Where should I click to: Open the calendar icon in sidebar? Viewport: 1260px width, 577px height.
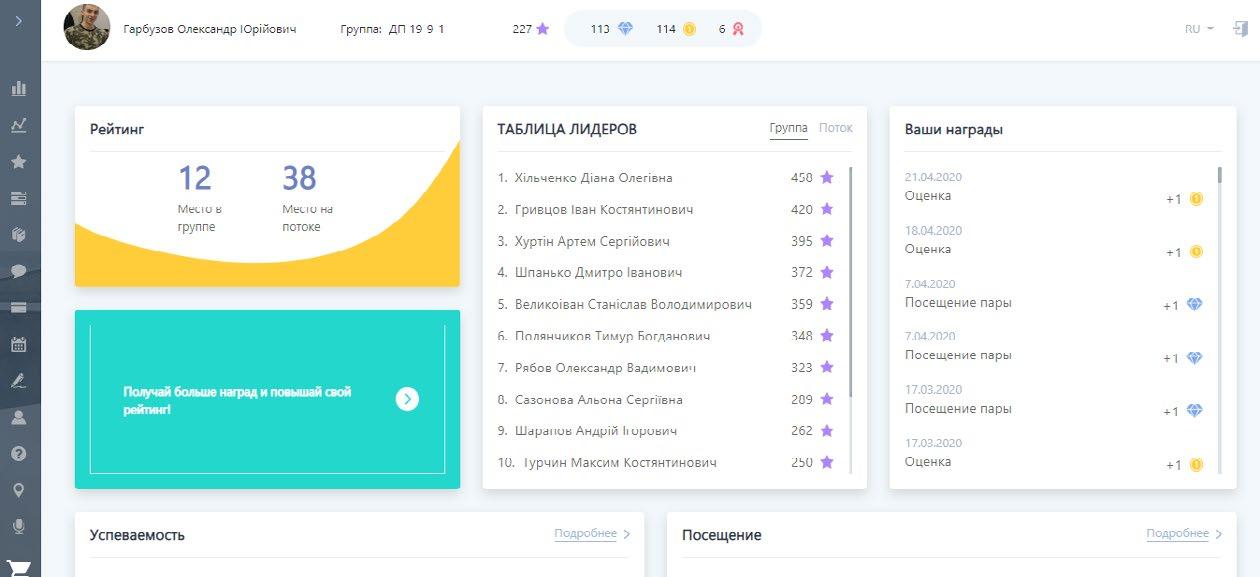click(19, 345)
